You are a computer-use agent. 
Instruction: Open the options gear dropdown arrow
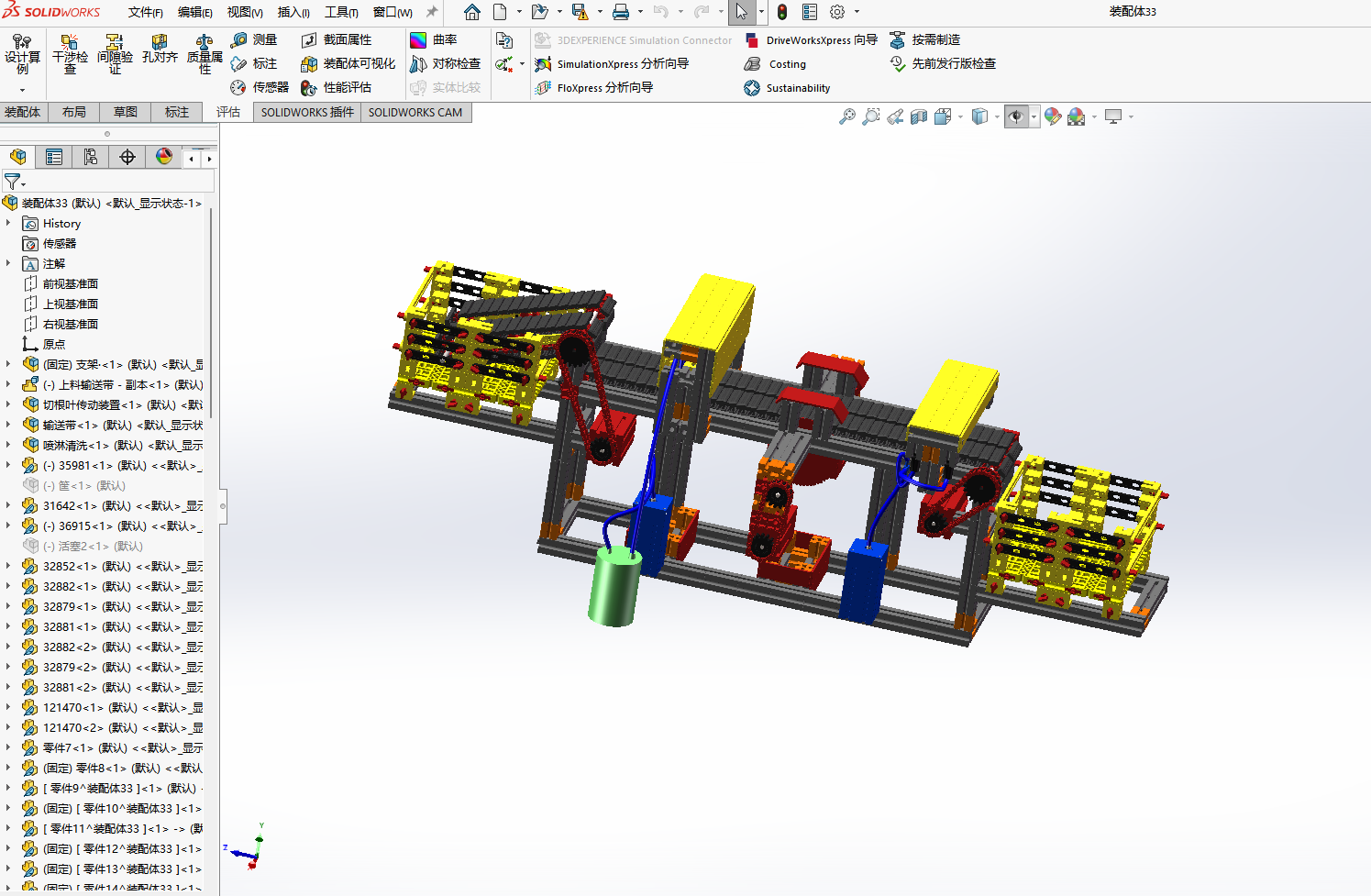pos(857,12)
